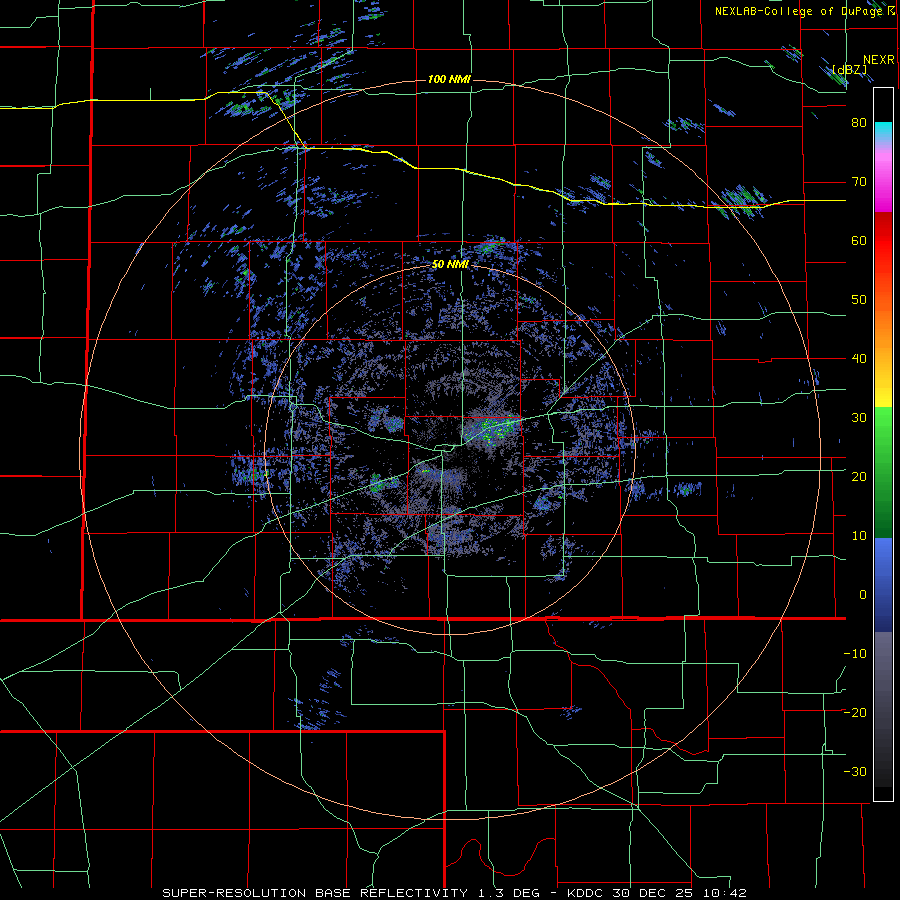Click the blue band of the dBZ color bar
Screen dimensions: 900x900
[883, 585]
